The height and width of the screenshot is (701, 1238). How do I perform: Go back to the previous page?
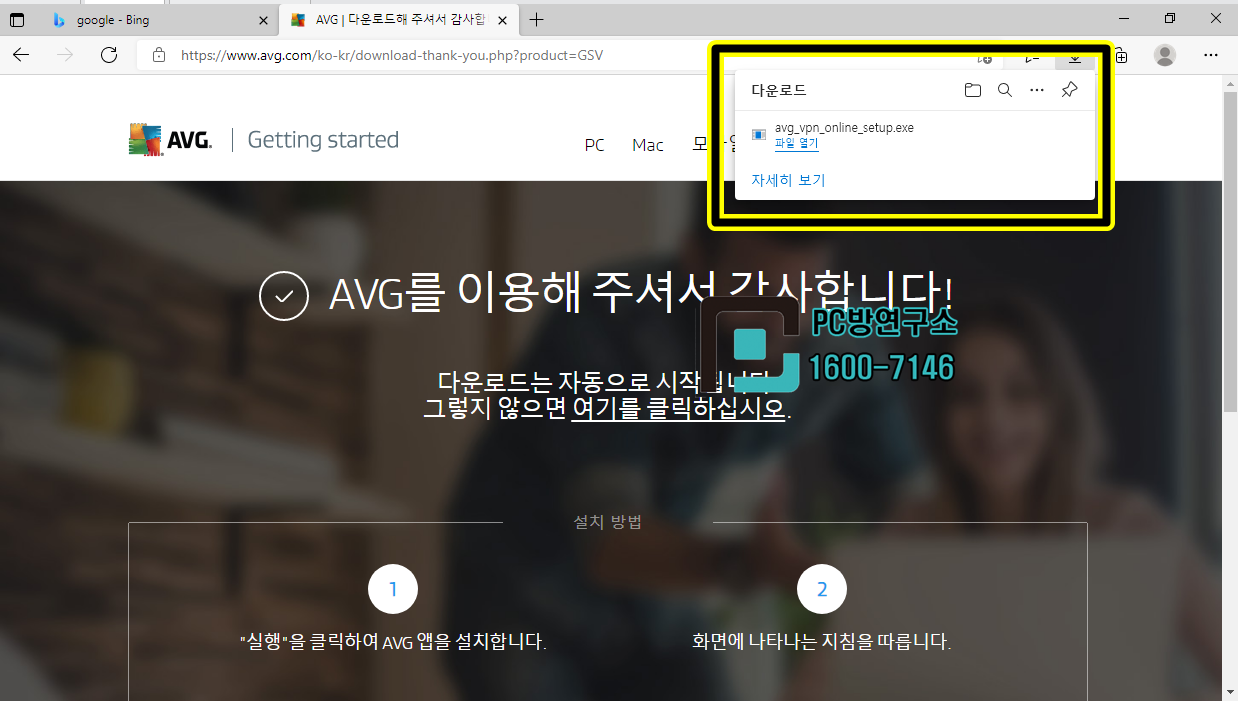point(20,55)
